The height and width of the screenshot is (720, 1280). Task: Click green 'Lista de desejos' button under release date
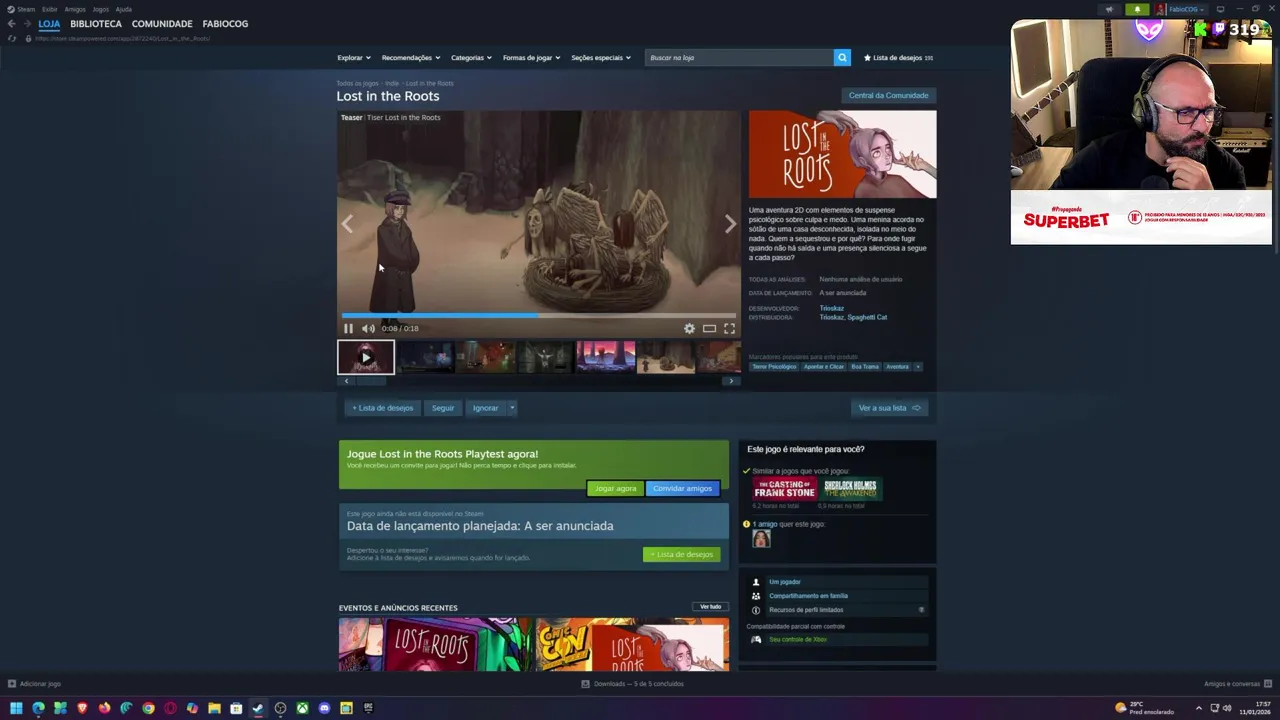click(681, 554)
